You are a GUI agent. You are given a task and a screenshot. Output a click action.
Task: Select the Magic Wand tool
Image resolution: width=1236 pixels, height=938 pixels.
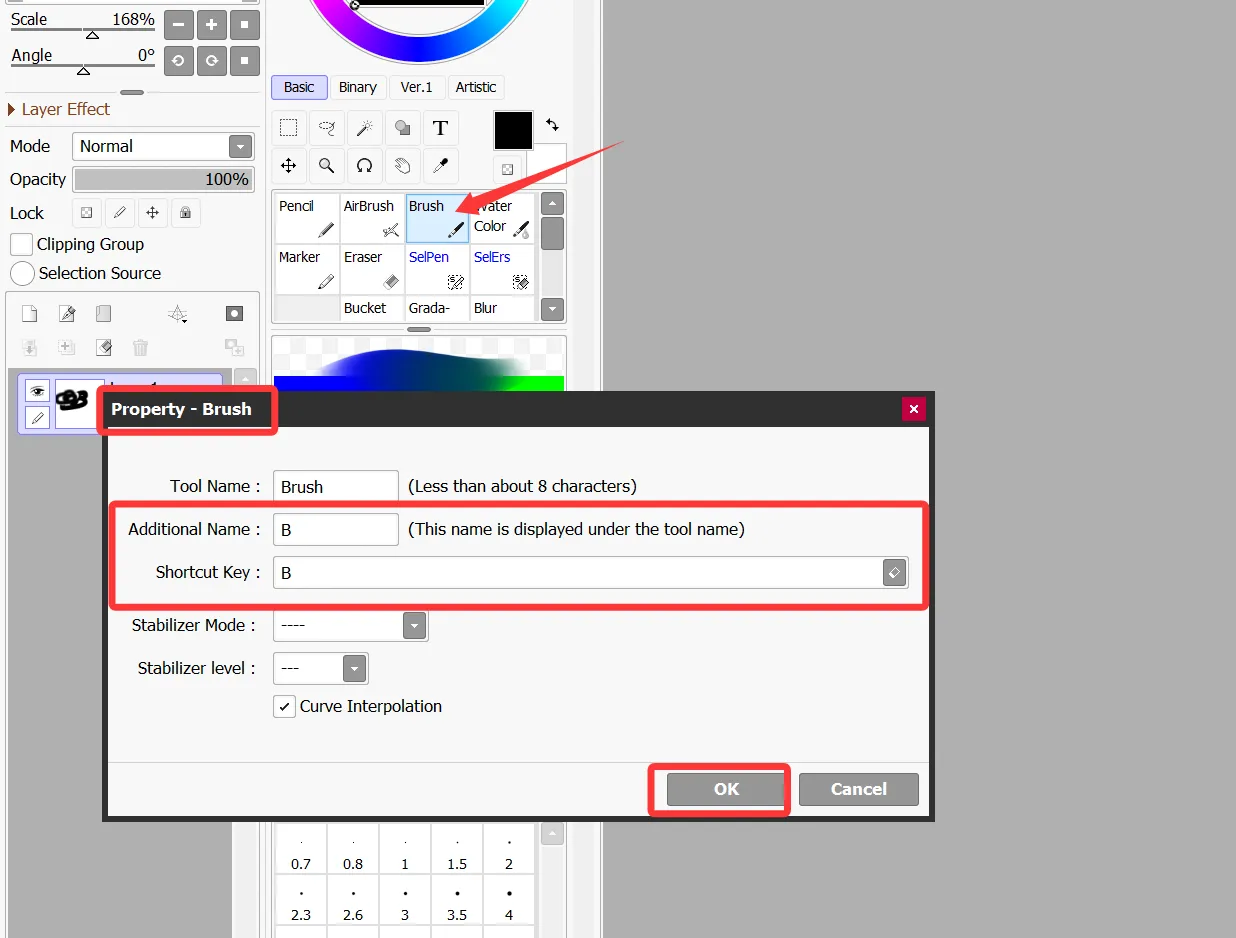pos(364,128)
